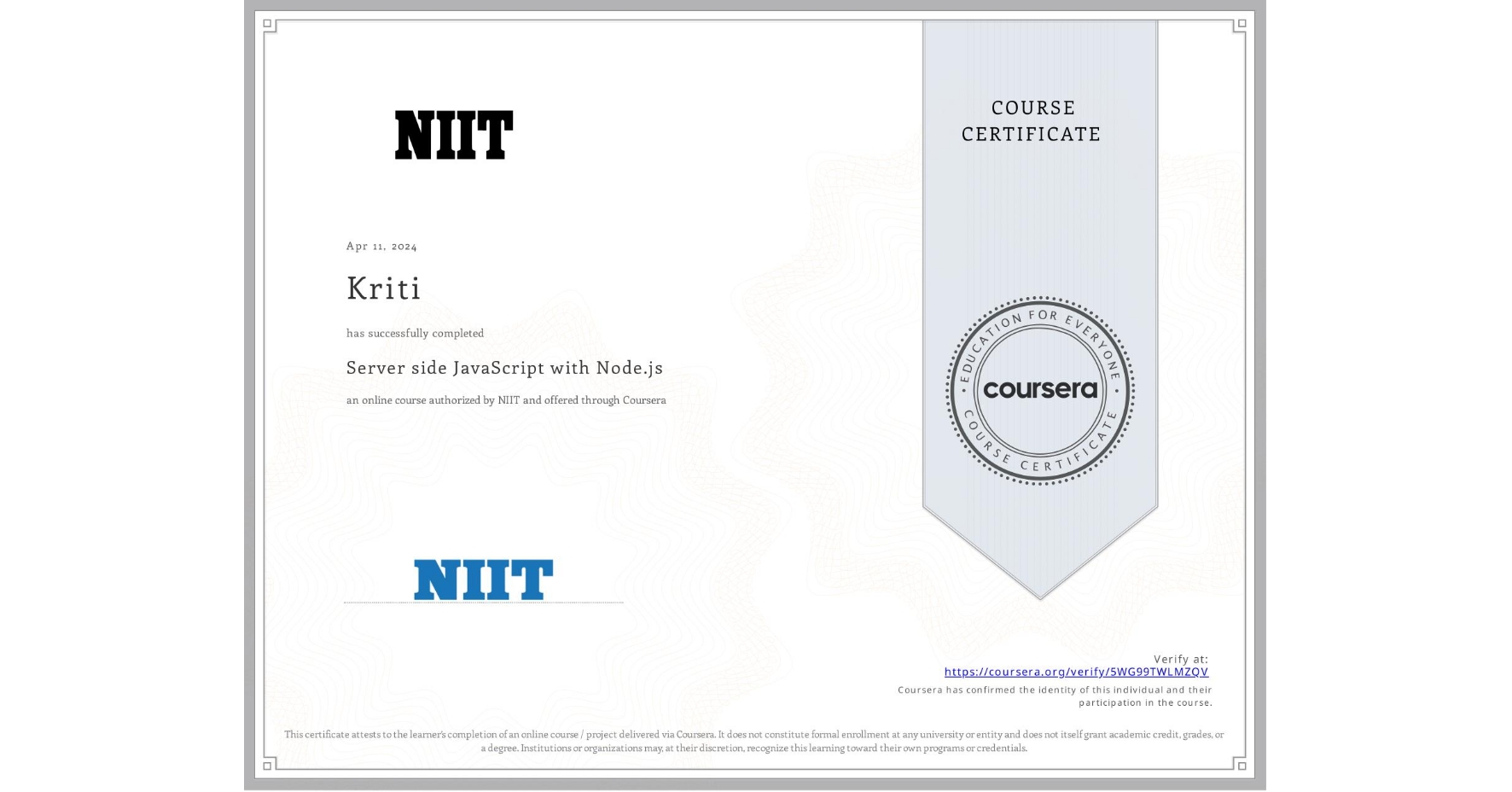This screenshot has width=1512, height=792.
Task: Click the blue NIIT signature logo
Action: coord(484,579)
